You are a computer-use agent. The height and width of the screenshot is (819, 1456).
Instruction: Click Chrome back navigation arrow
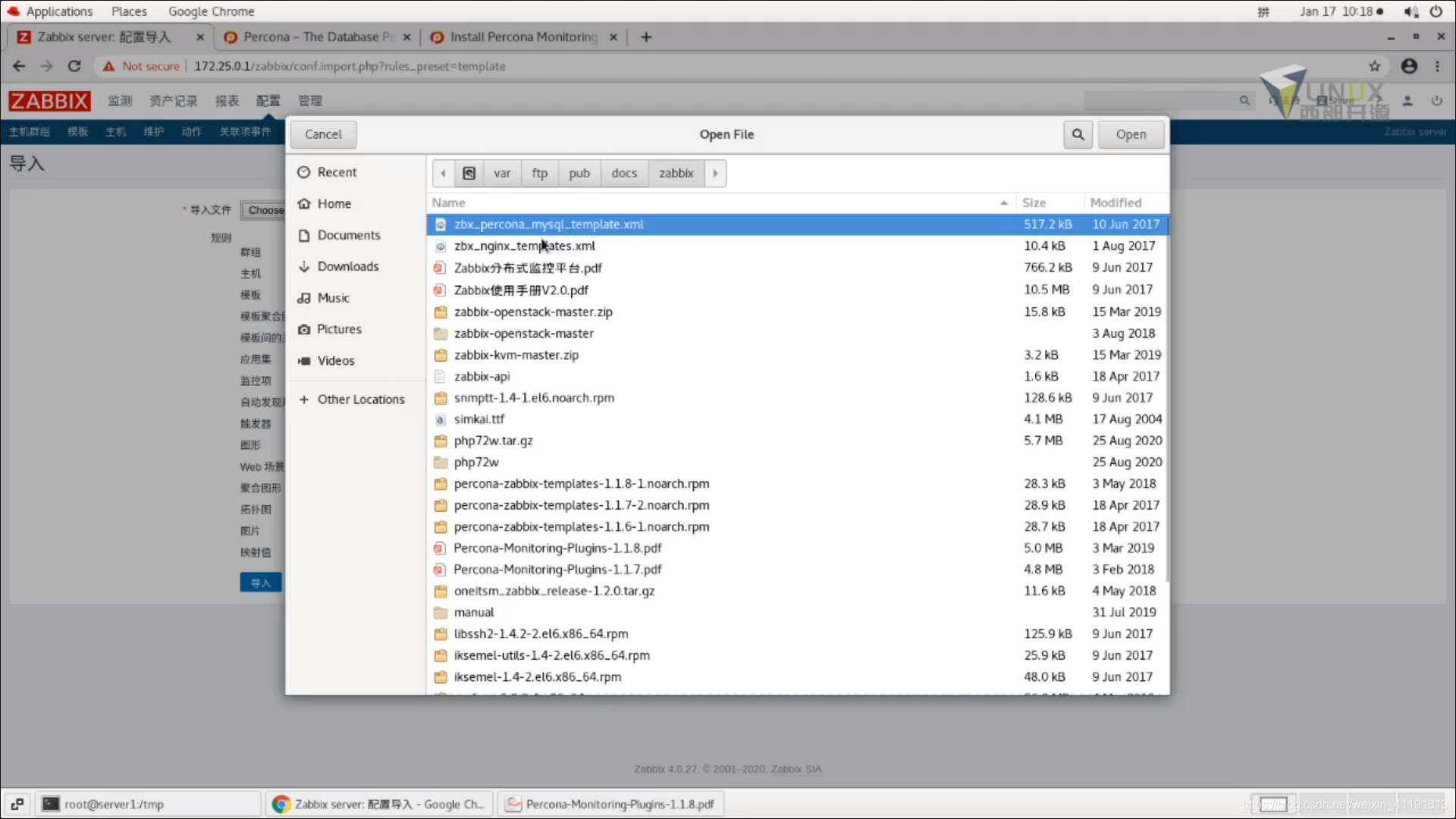(x=19, y=66)
